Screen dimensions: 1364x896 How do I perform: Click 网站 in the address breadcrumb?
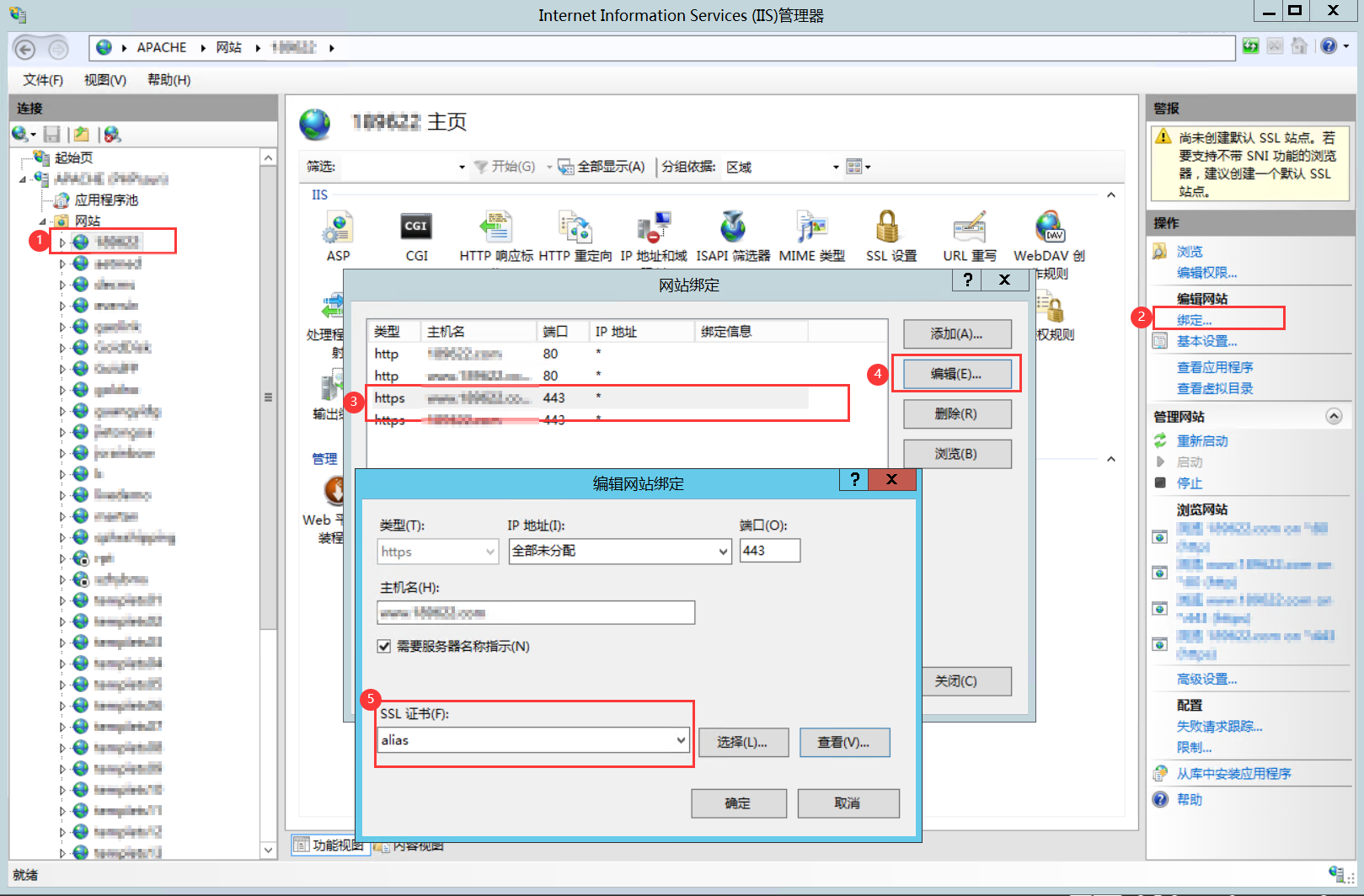[x=228, y=47]
